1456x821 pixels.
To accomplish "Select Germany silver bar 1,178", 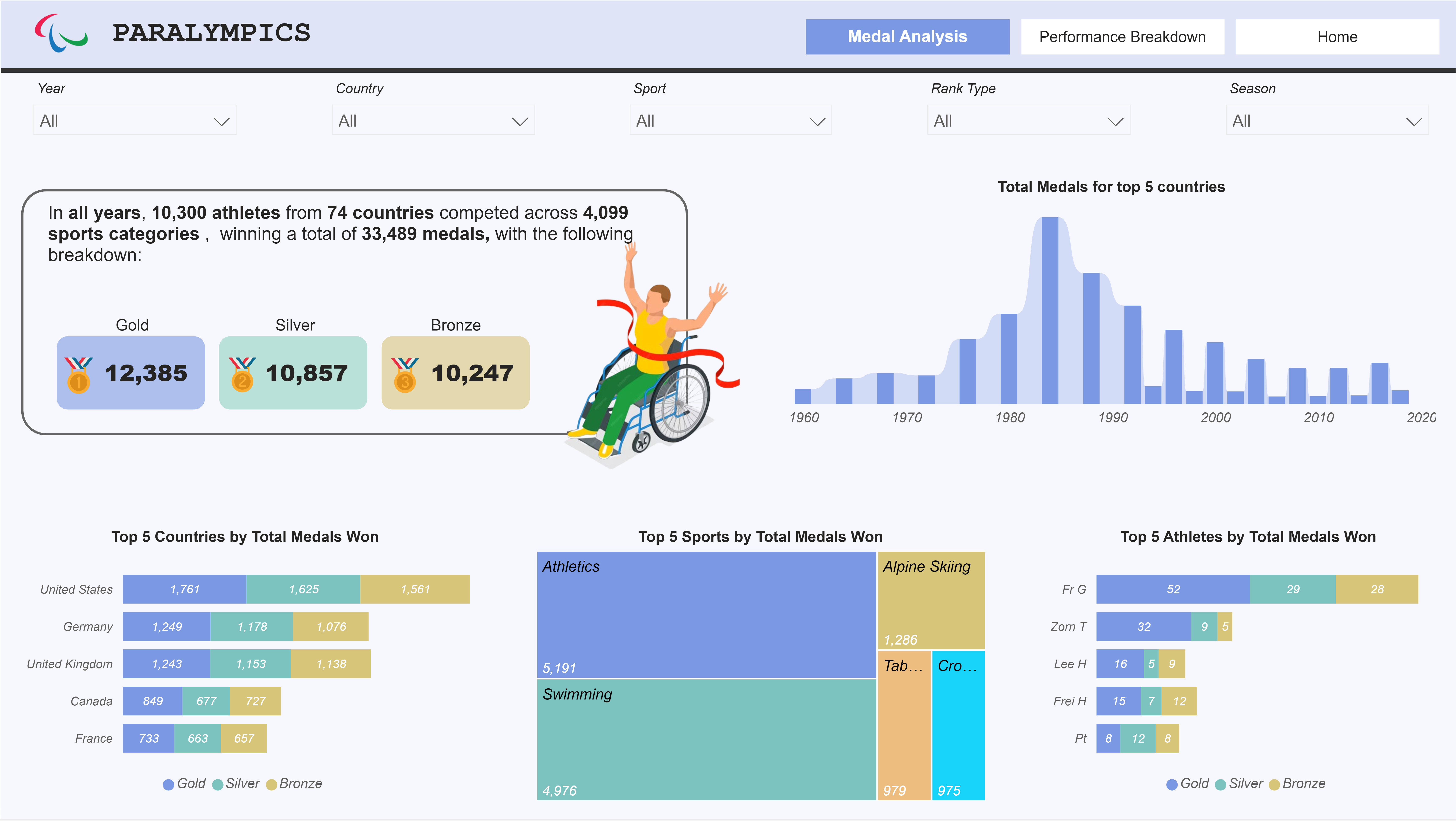I will (x=252, y=627).
